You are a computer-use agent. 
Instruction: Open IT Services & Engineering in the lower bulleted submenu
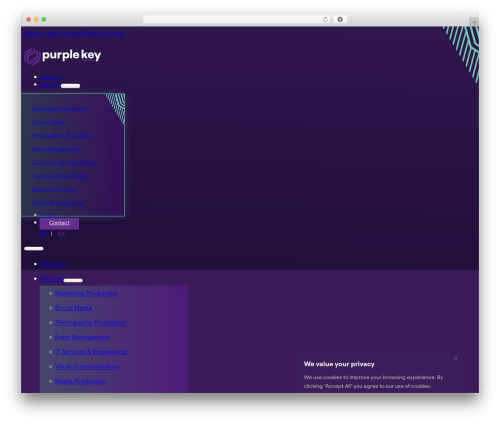pos(91,352)
